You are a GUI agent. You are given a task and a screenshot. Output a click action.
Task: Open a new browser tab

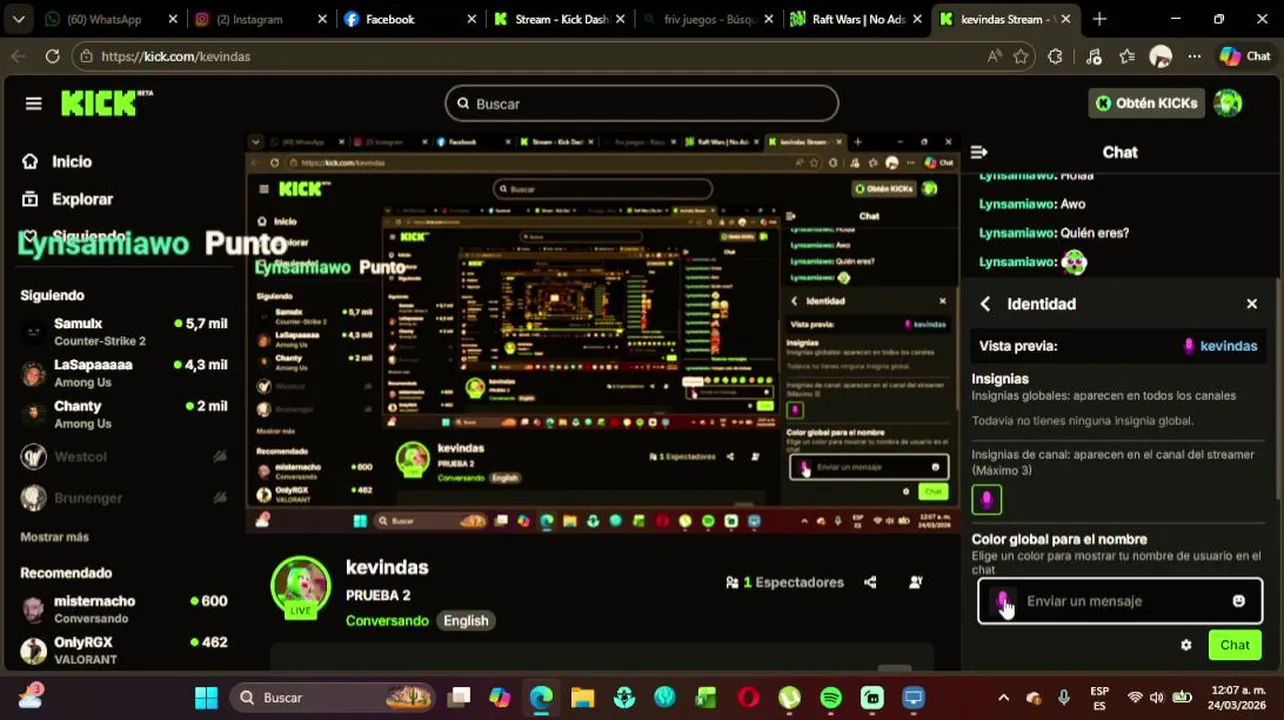coord(1099,19)
